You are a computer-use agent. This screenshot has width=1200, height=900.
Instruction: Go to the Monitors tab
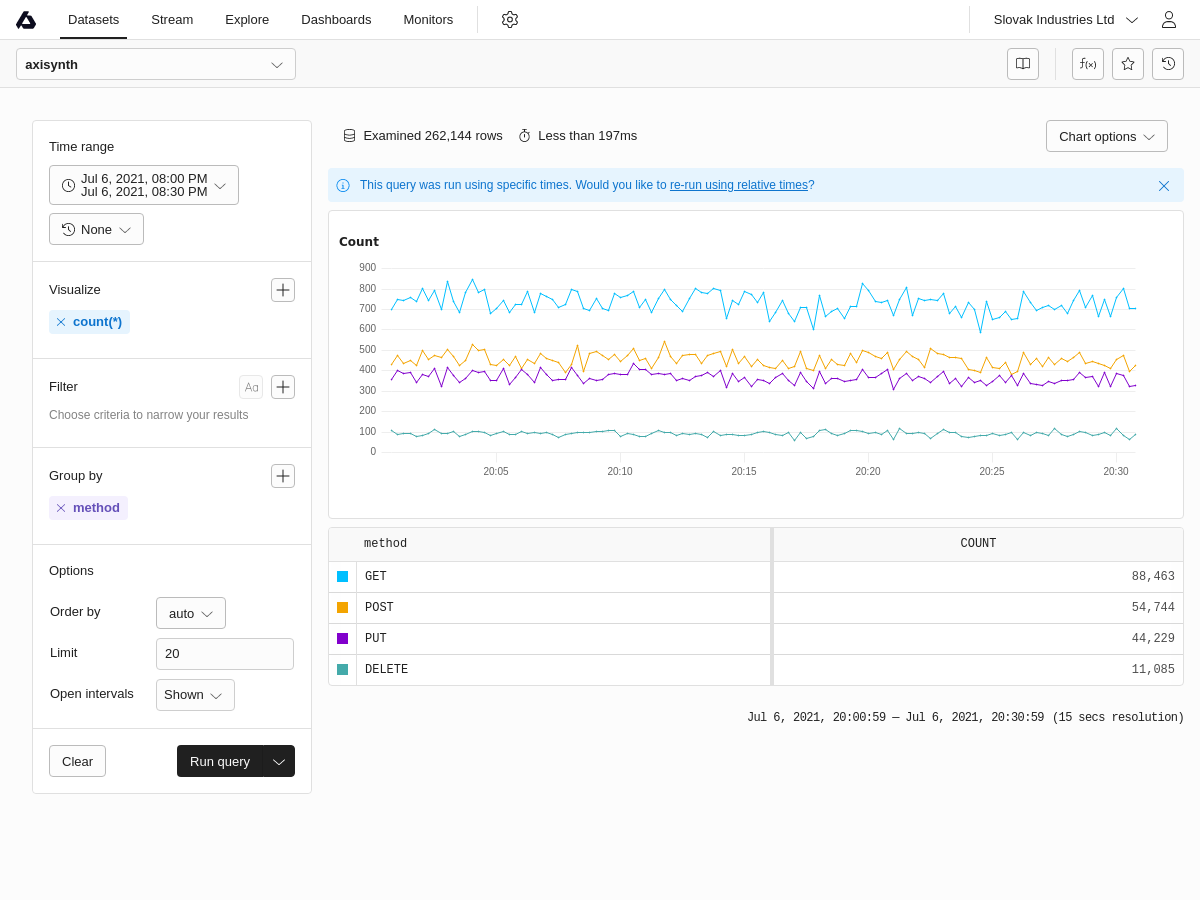click(x=428, y=20)
